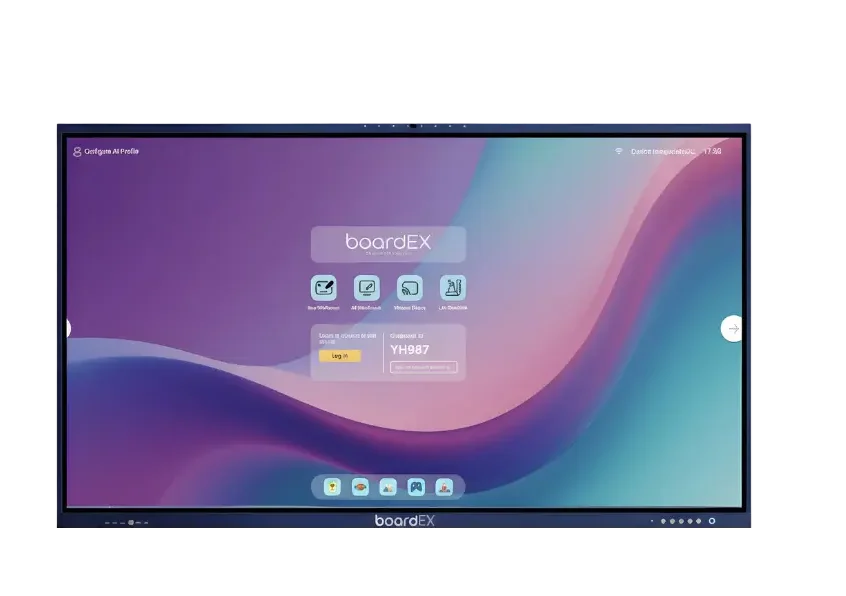The height and width of the screenshot is (596, 846).
Task: Open the Life Schedule app
Action: [x=452, y=287]
